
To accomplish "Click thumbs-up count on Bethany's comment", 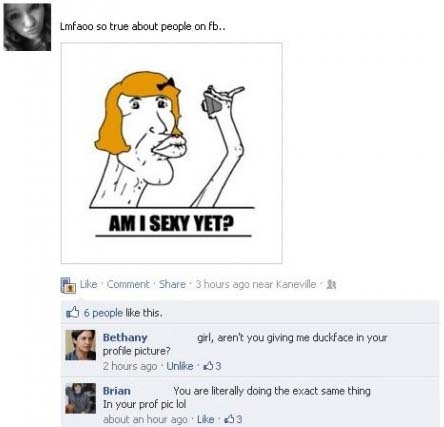I will 213,366.
